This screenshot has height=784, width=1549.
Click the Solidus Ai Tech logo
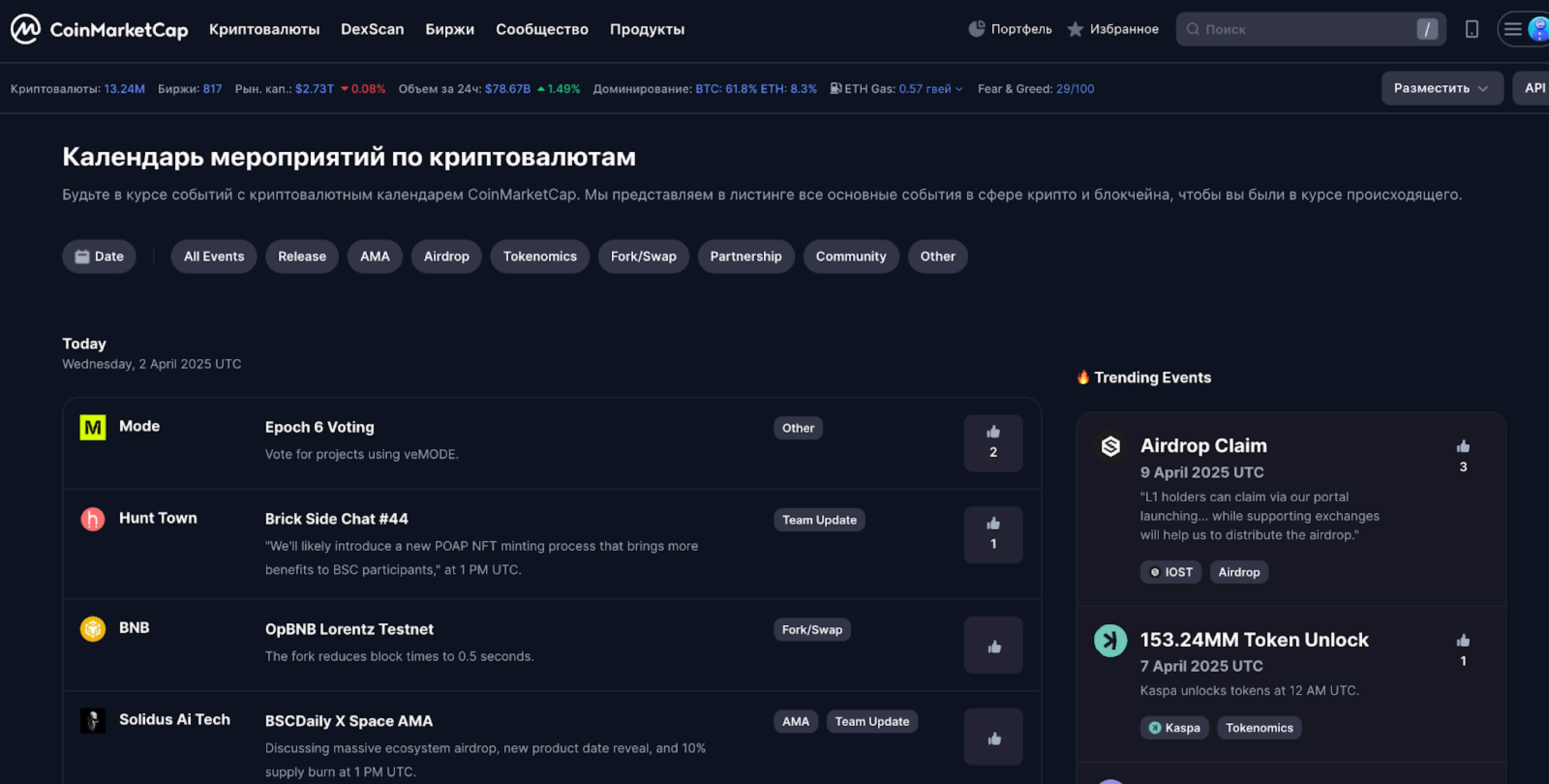click(93, 720)
